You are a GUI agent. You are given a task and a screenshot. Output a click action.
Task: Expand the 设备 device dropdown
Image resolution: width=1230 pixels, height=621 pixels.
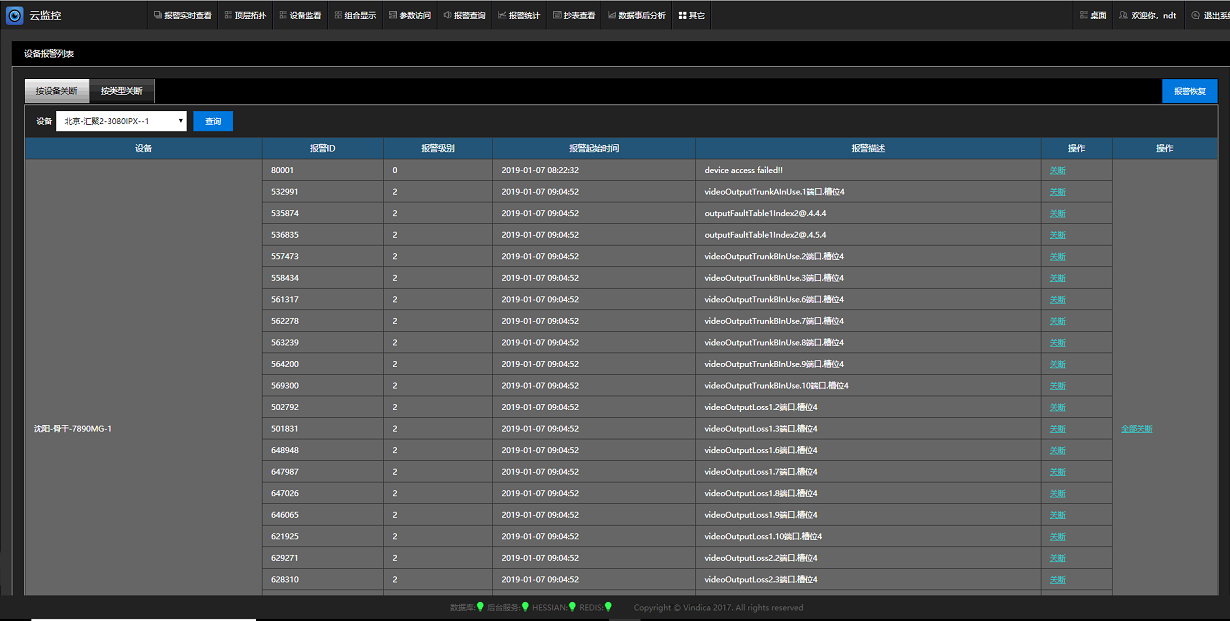(x=121, y=121)
